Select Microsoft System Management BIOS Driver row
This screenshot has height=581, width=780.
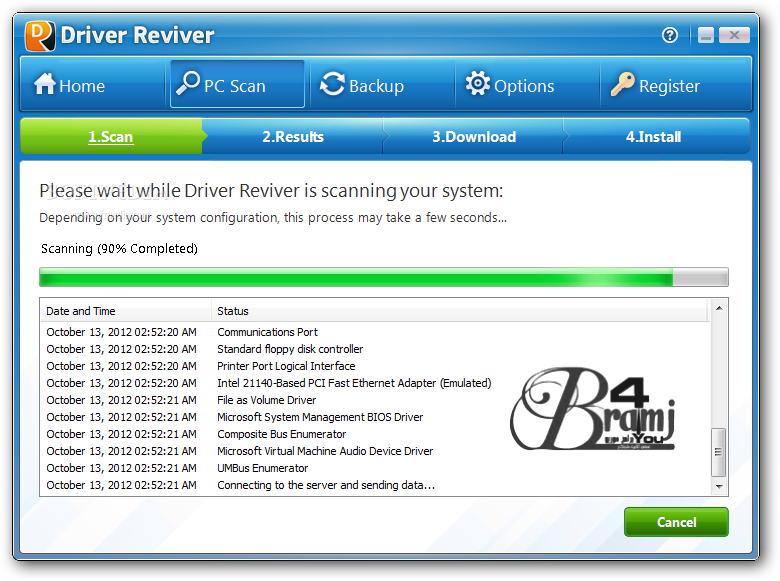(x=376, y=417)
